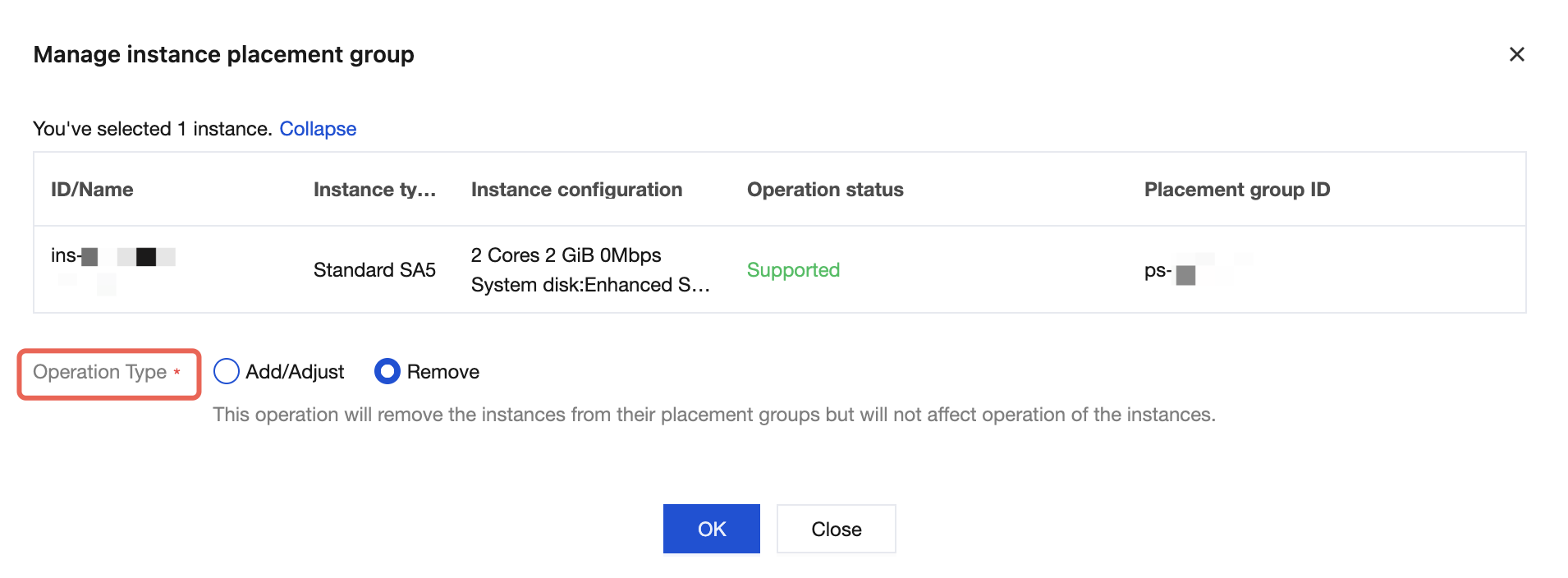This screenshot has width=1568, height=578.
Task: Confirm by clicking the OK button
Action: tap(711, 529)
